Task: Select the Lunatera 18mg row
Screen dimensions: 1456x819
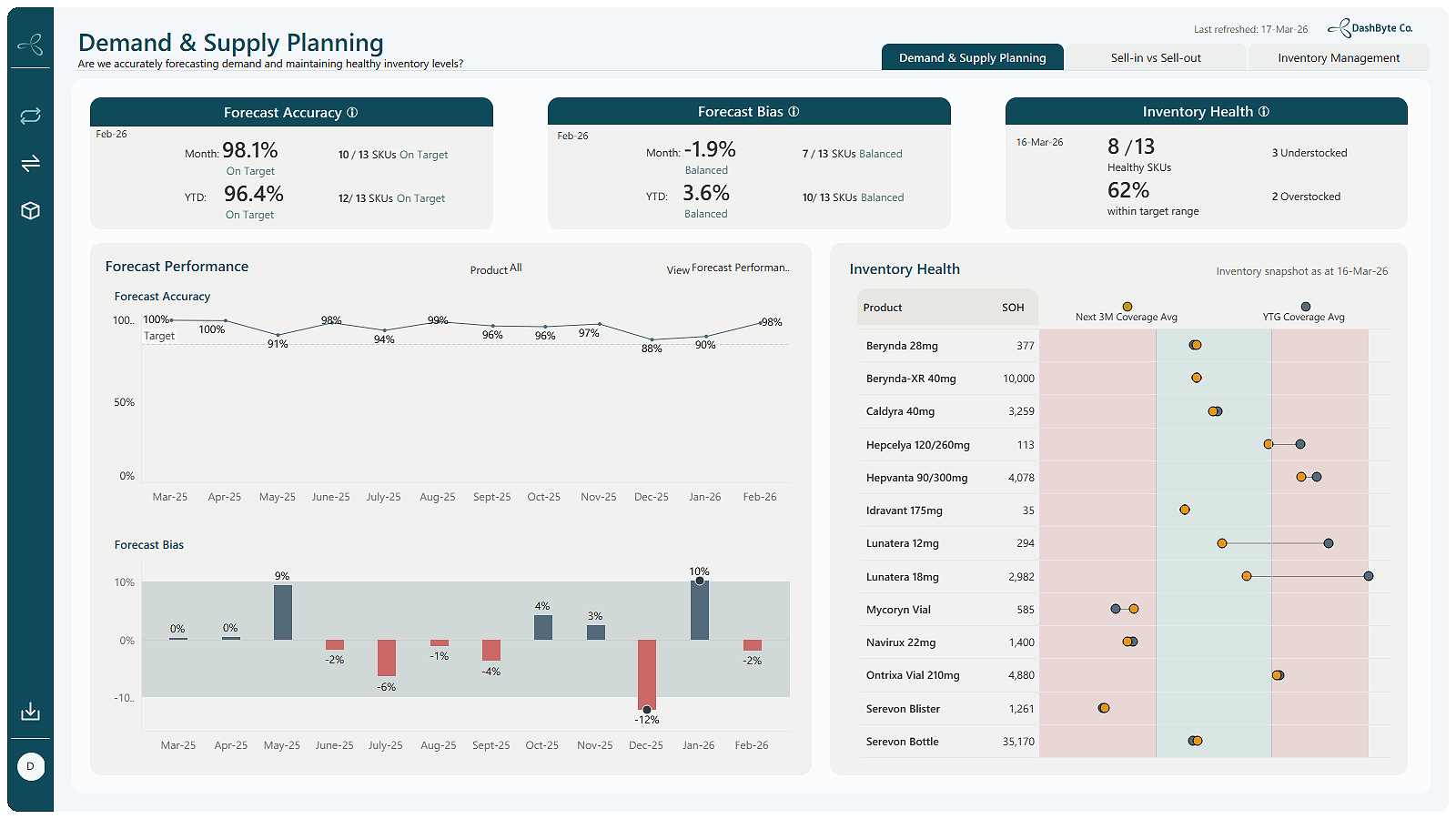Action: point(1124,577)
